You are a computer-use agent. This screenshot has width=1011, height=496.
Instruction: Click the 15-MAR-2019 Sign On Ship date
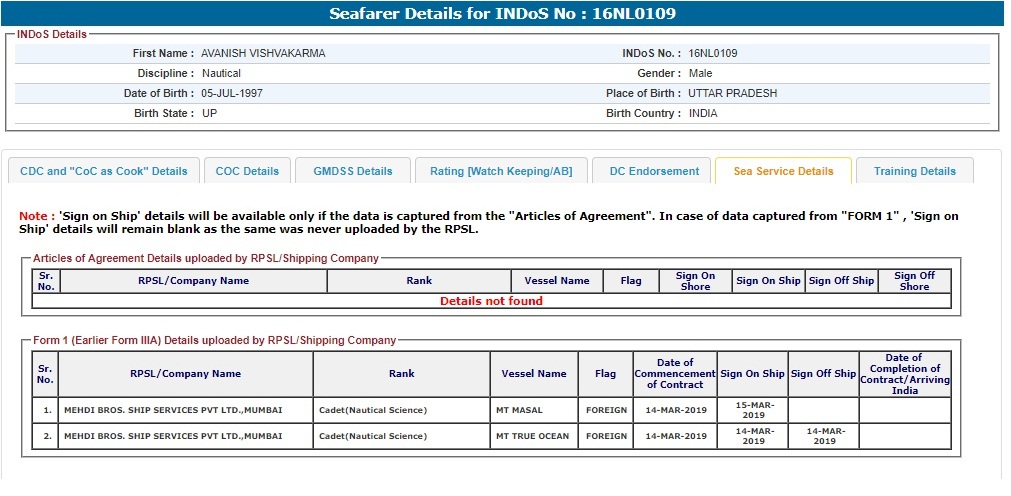(753, 410)
